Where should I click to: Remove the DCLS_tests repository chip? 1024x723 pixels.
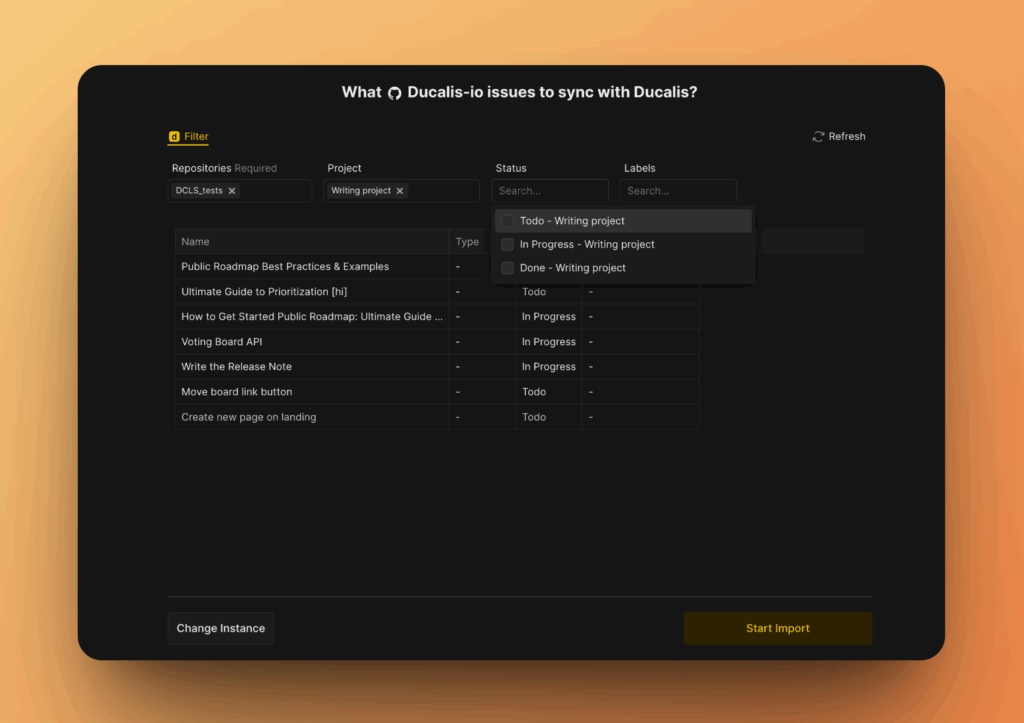(x=232, y=191)
